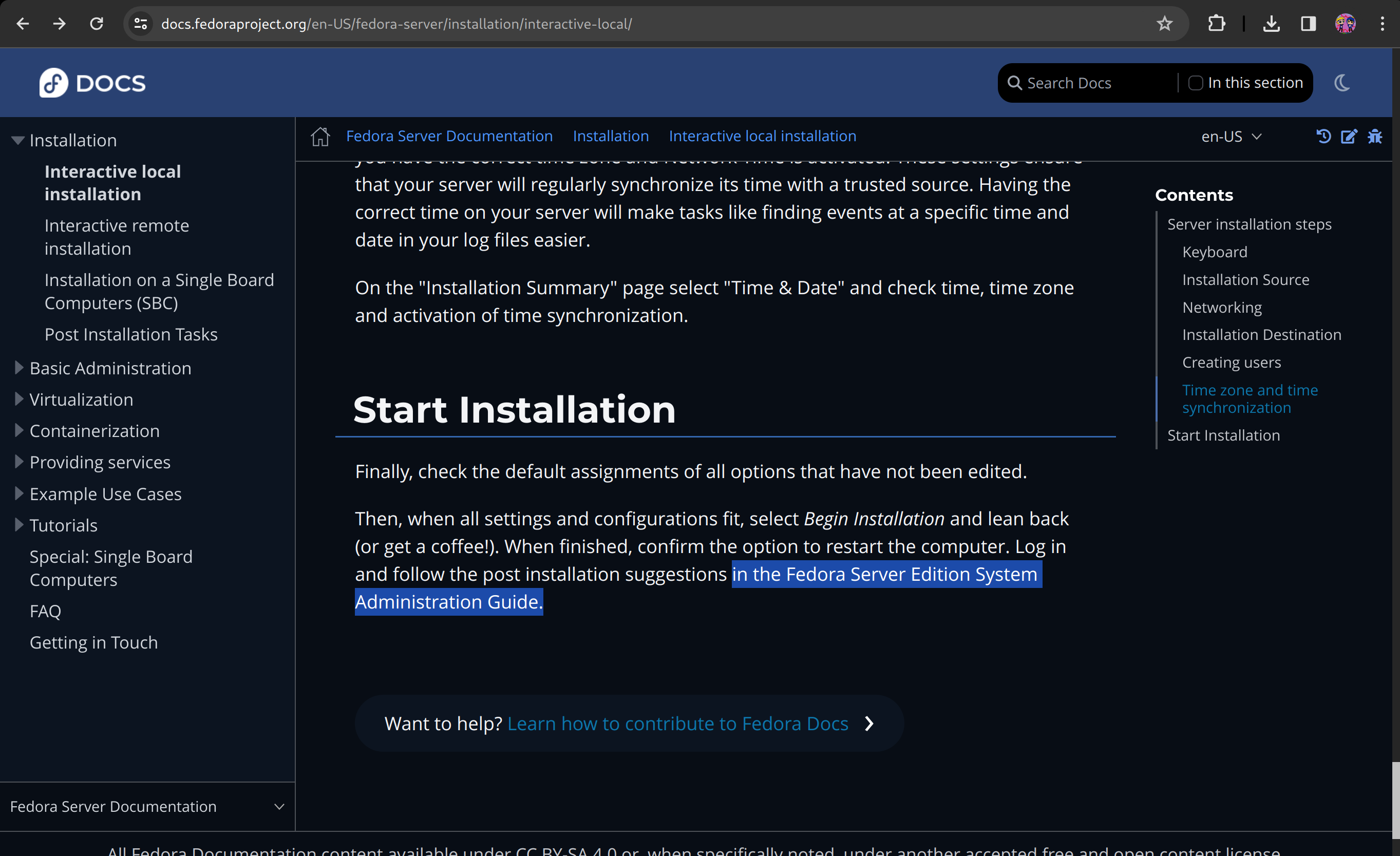Click the search magnifier icon
This screenshot has width=1400, height=856.
[x=1014, y=83]
